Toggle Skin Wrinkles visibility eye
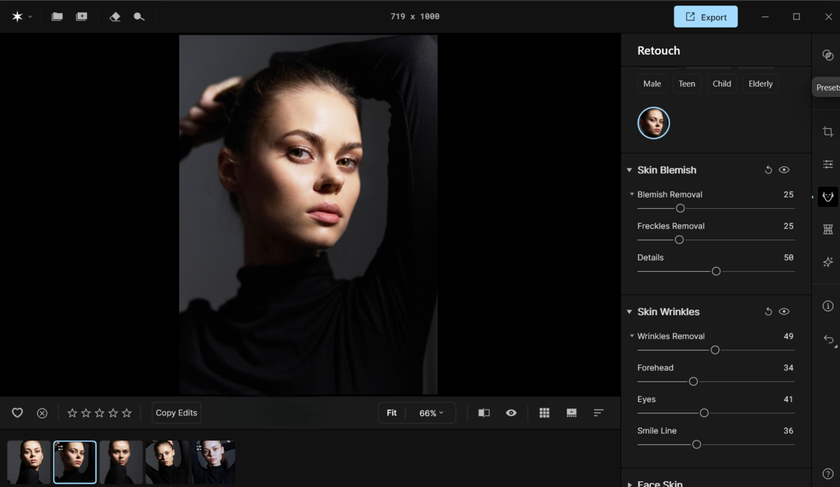This screenshot has height=487, width=840. (x=784, y=311)
